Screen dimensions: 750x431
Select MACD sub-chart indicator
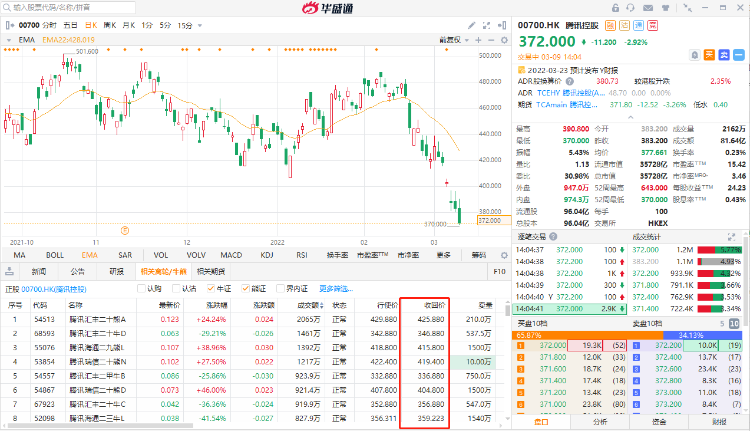pyautogui.click(x=231, y=255)
